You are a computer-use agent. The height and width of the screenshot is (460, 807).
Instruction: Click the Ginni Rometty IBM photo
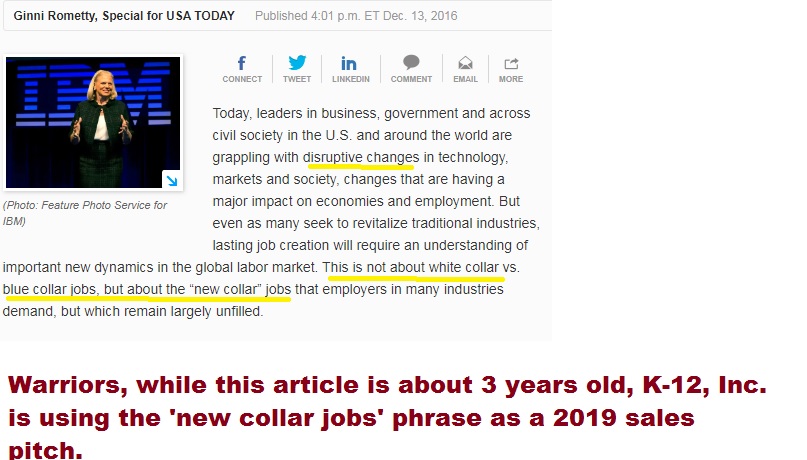pyautogui.click(x=93, y=122)
